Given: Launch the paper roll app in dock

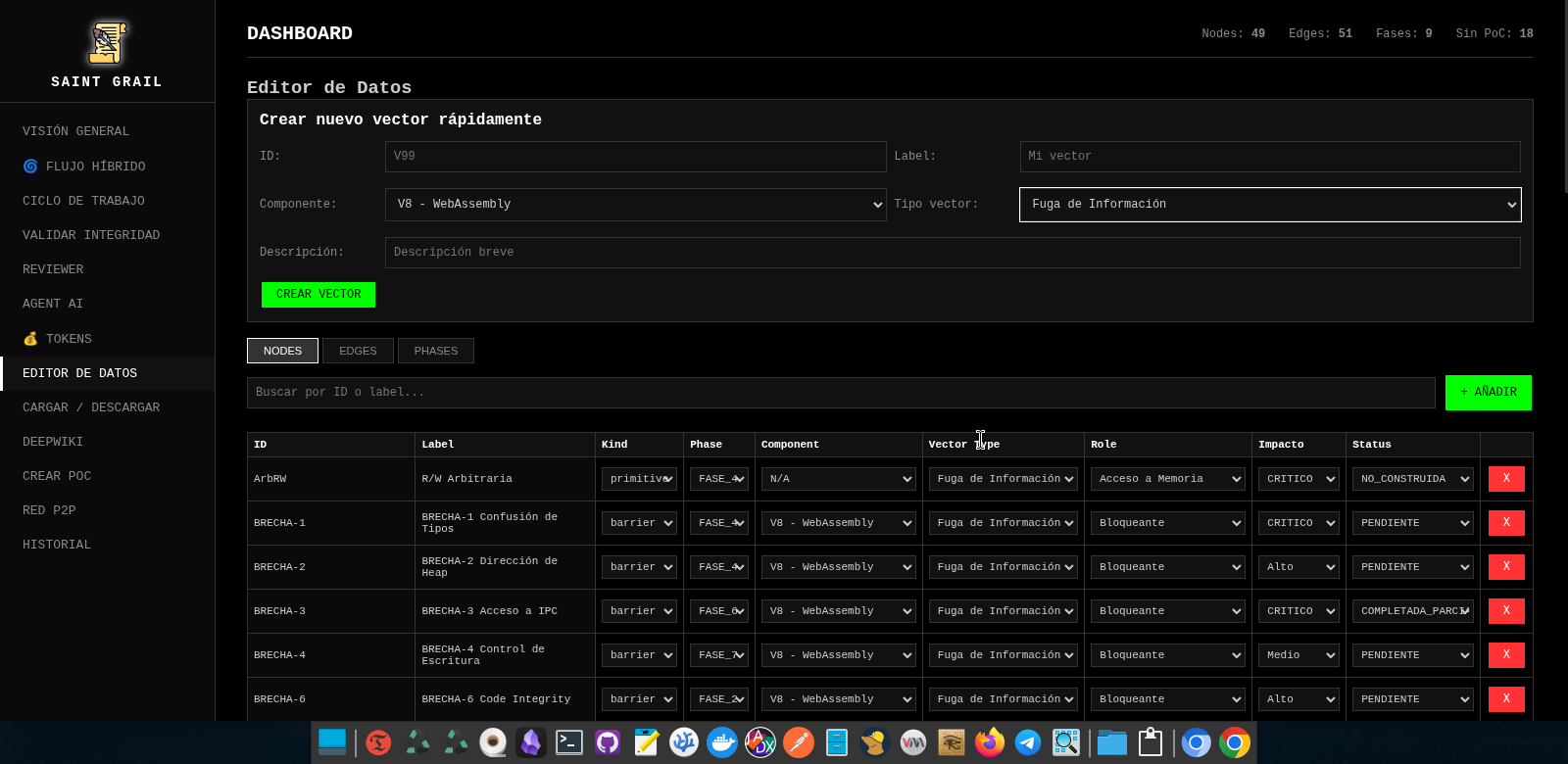Looking at the screenshot, I should pyautogui.click(x=493, y=743).
